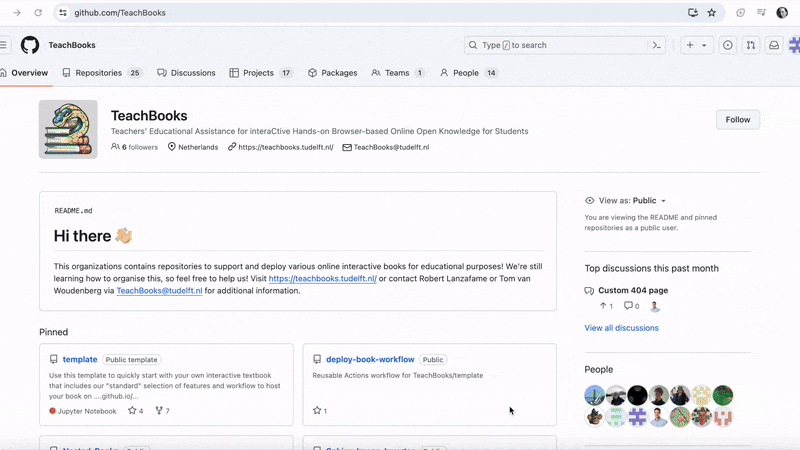Open browser extensions icon

point(740,13)
